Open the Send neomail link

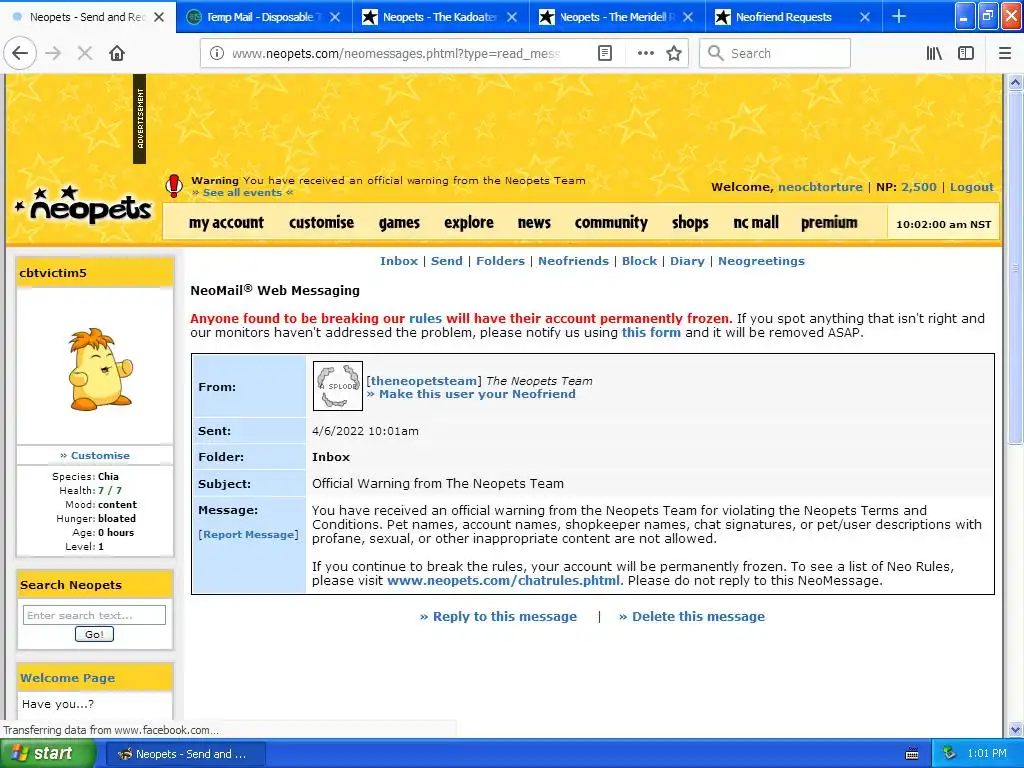pos(447,261)
